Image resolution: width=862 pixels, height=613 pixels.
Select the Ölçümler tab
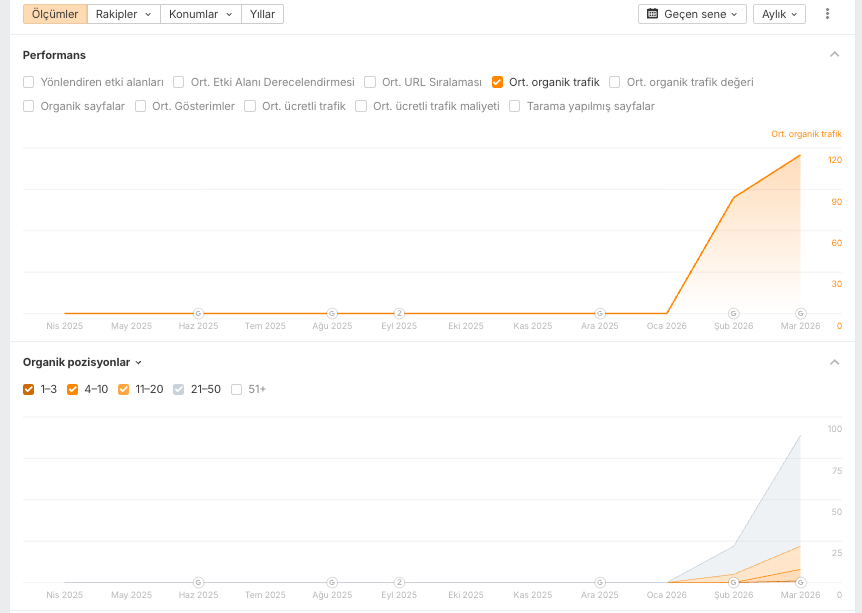(x=55, y=14)
